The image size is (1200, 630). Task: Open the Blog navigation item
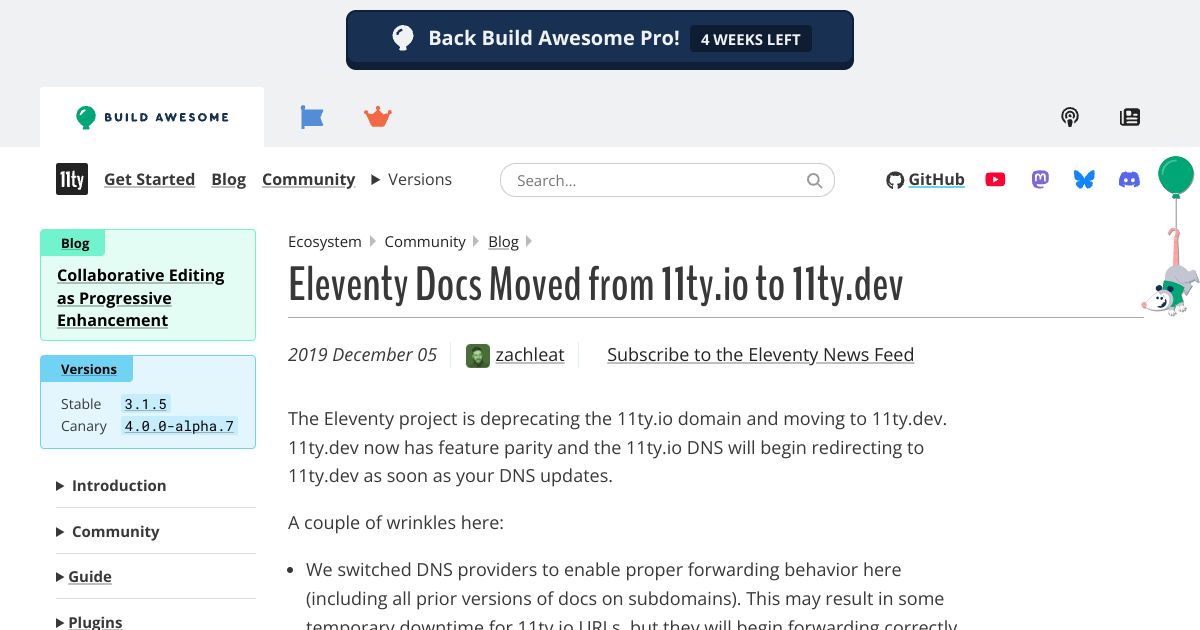click(228, 179)
